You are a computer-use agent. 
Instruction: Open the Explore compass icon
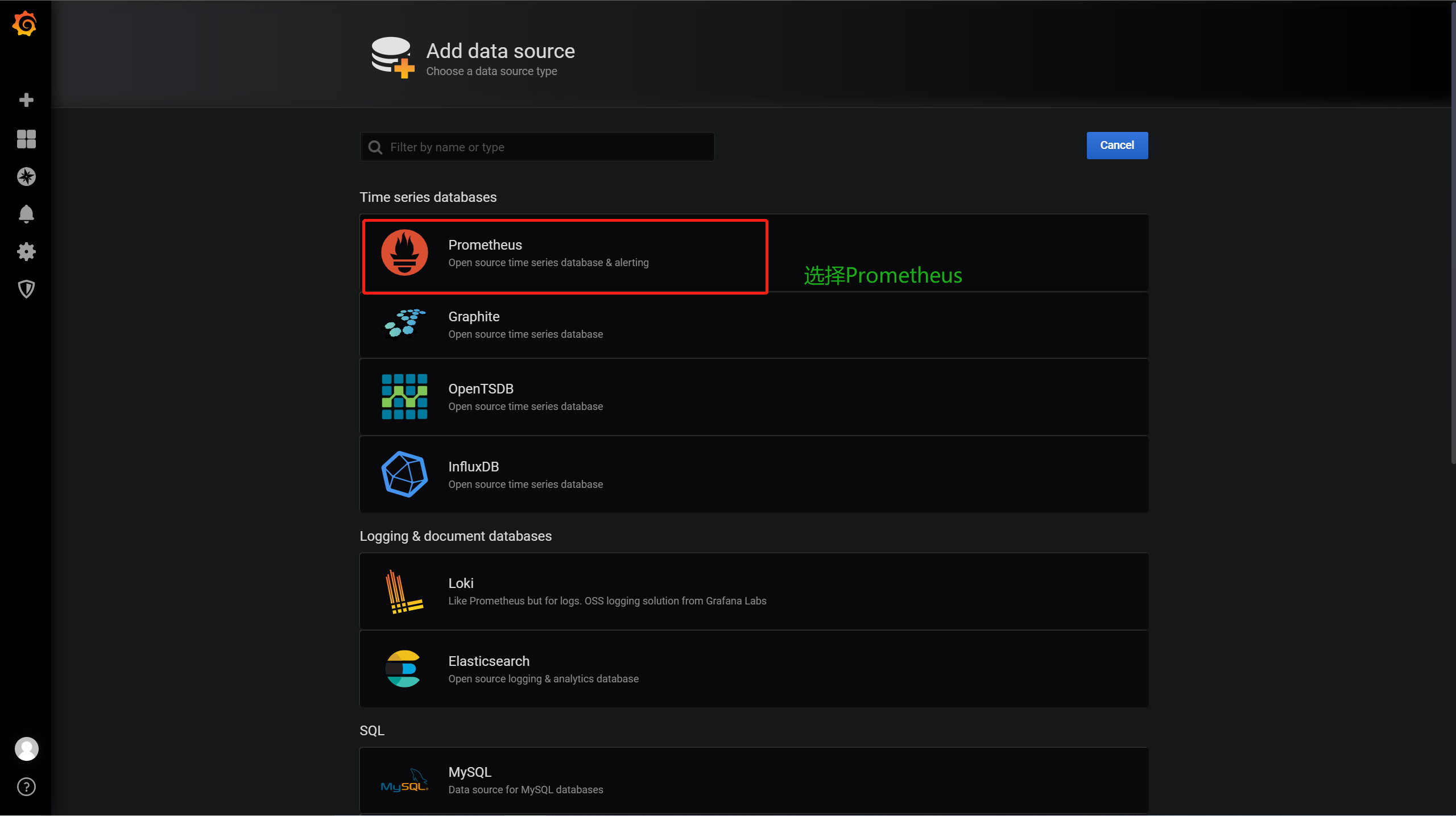coord(26,177)
